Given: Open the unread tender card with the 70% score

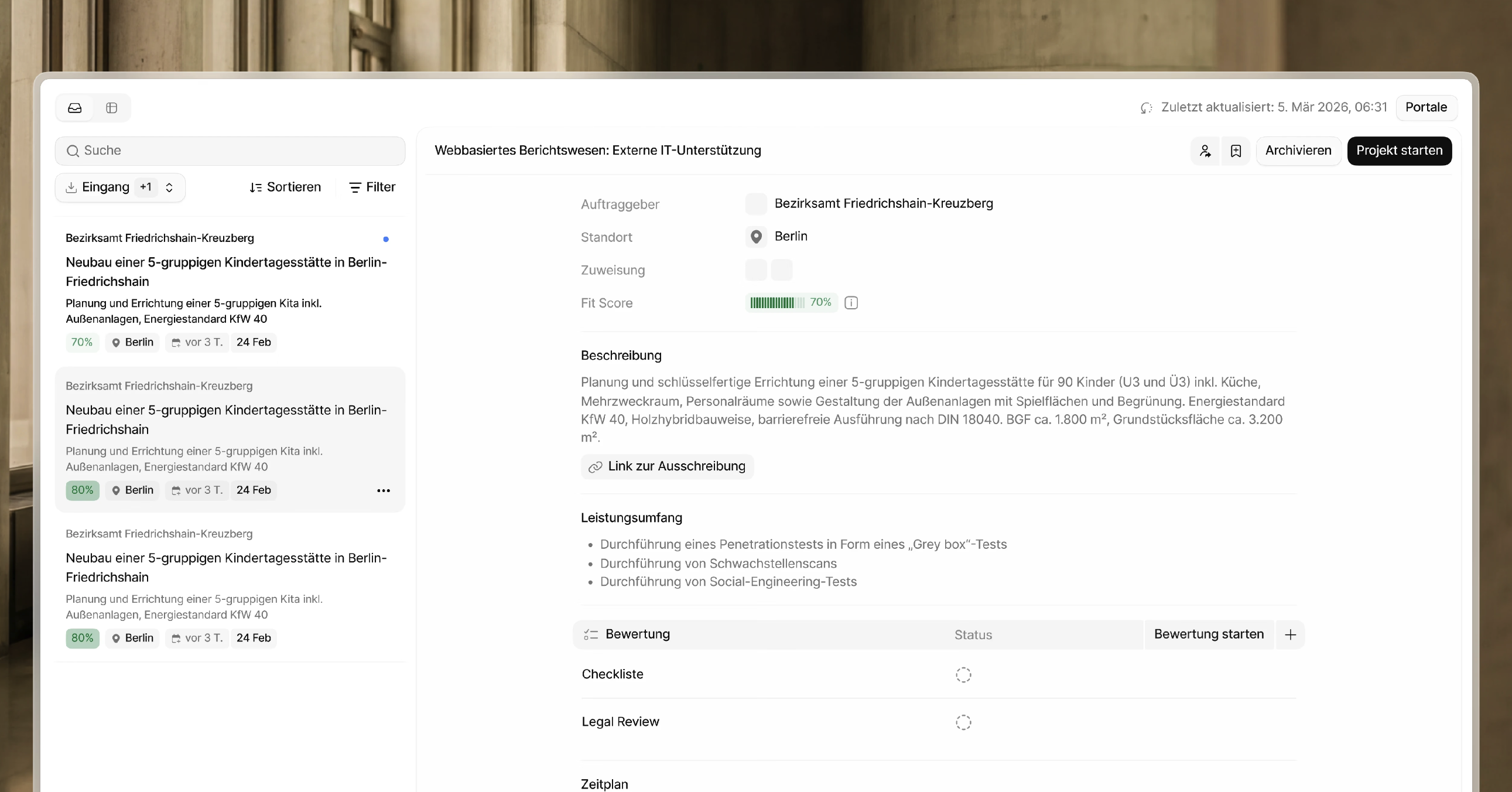Looking at the screenshot, I should pos(230,291).
